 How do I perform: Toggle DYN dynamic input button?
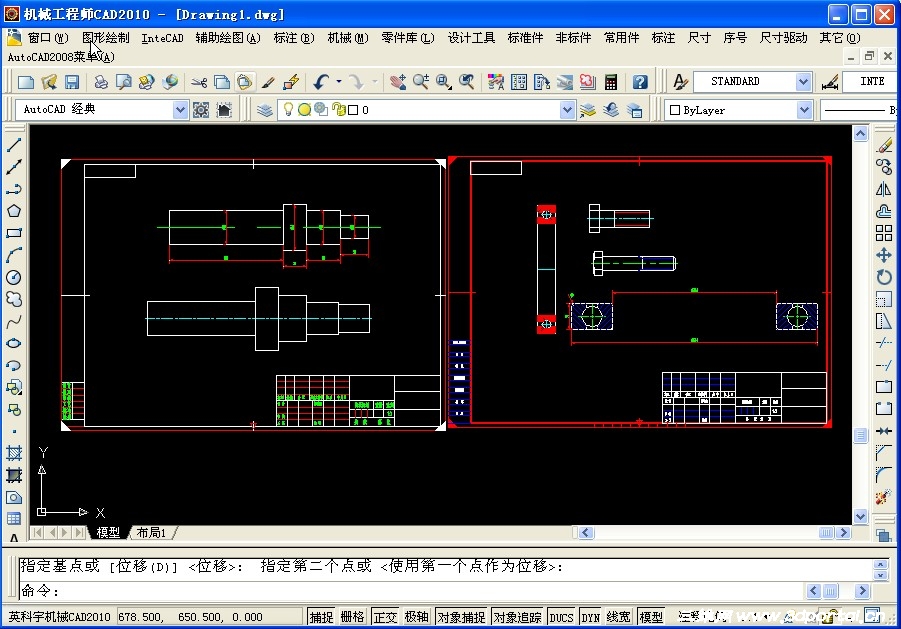coord(588,617)
